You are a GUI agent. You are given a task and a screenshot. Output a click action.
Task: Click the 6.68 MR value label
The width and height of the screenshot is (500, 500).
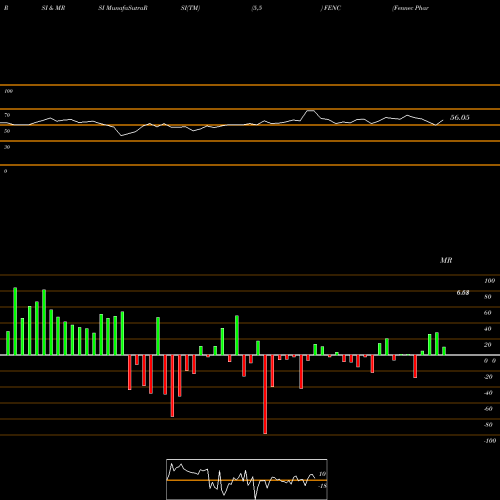point(463,293)
